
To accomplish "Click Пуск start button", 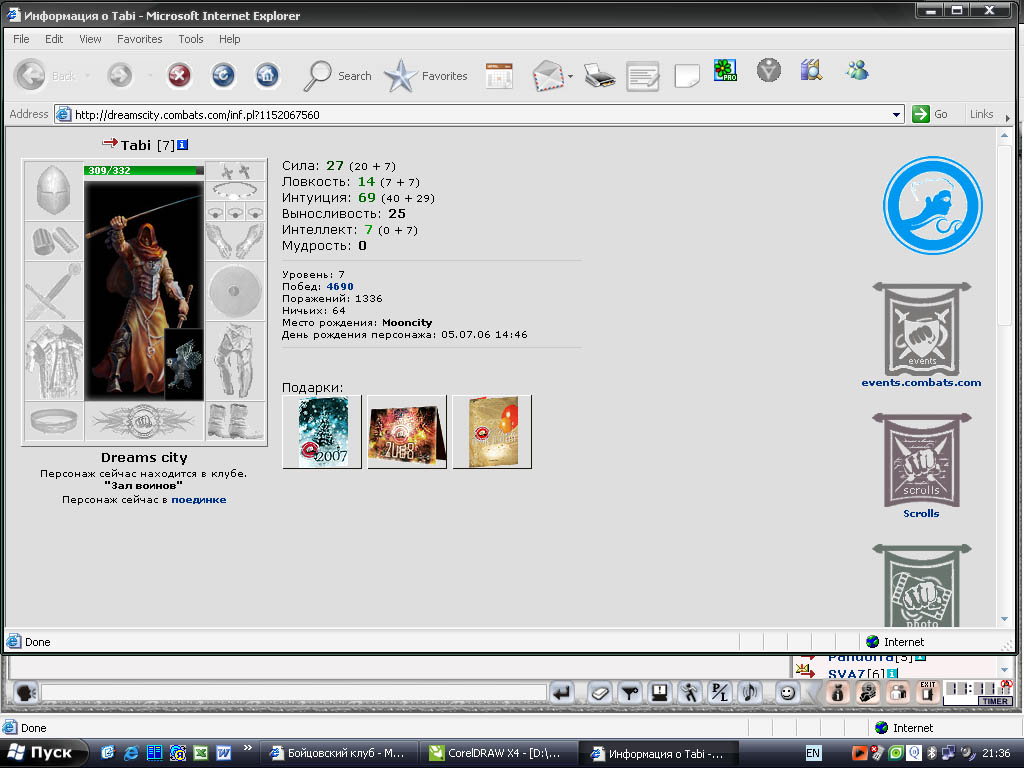I will coord(43,753).
